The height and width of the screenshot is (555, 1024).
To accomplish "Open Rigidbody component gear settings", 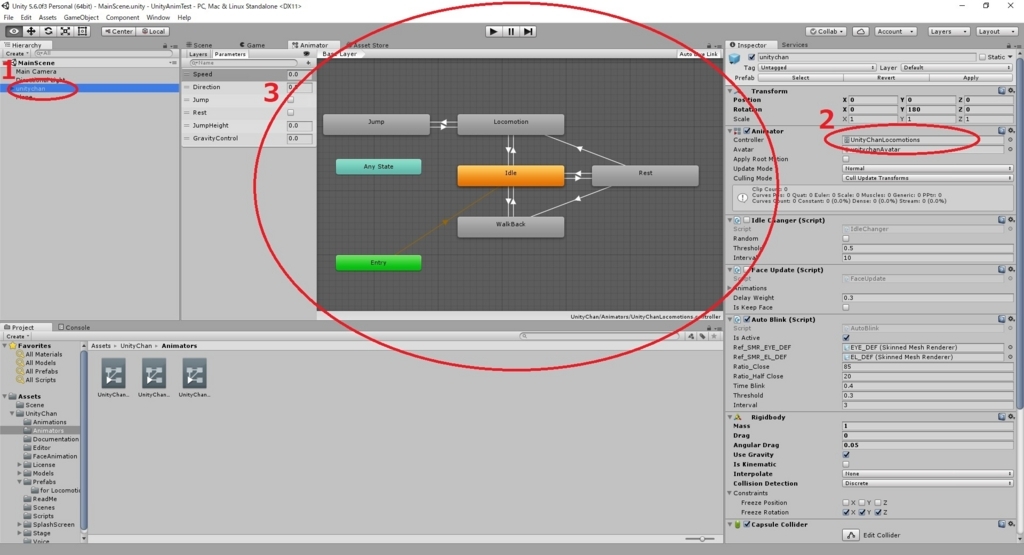I will coord(1011,417).
